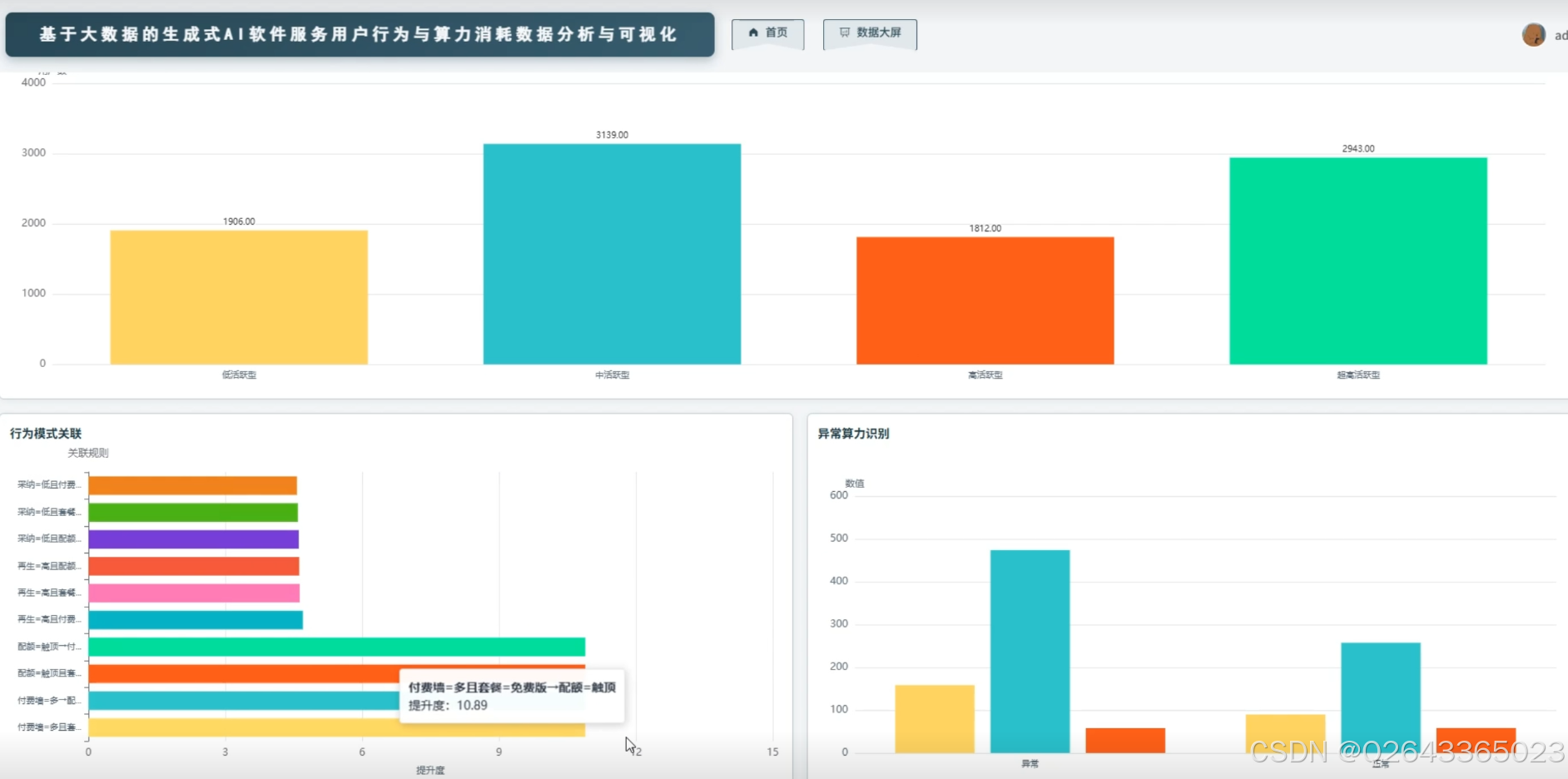Viewport: 1568px width, 779px height.
Task: Select the orange 采纳=低且付费 rule bar
Action: click(193, 485)
